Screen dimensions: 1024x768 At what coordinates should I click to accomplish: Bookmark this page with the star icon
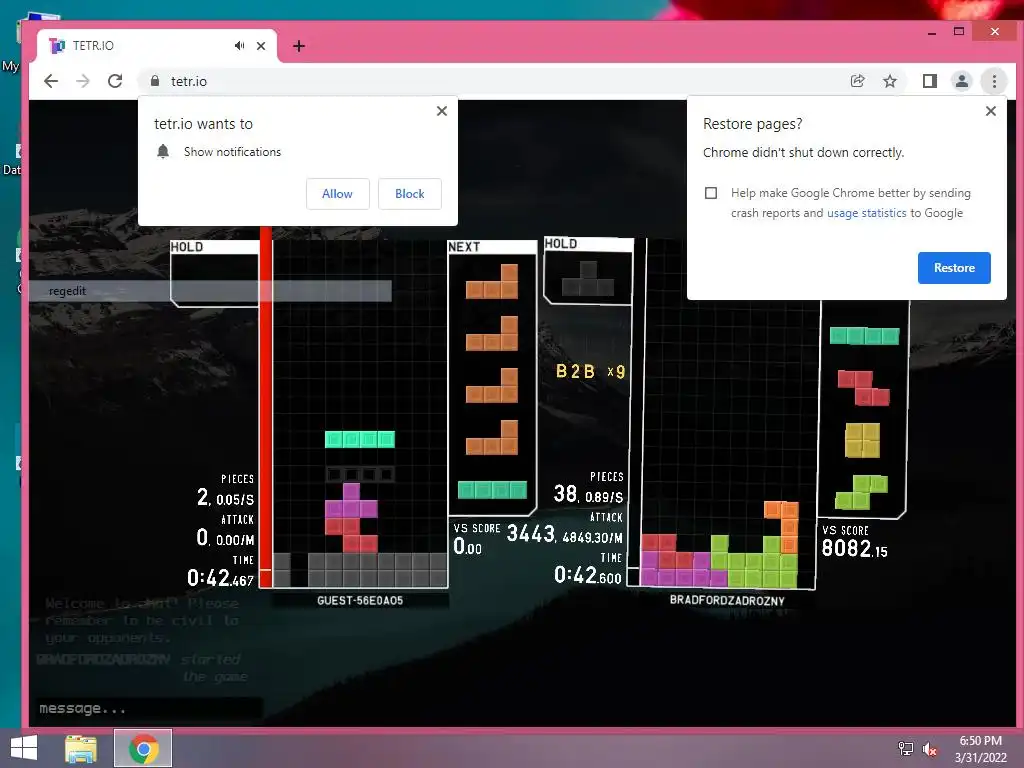click(889, 81)
